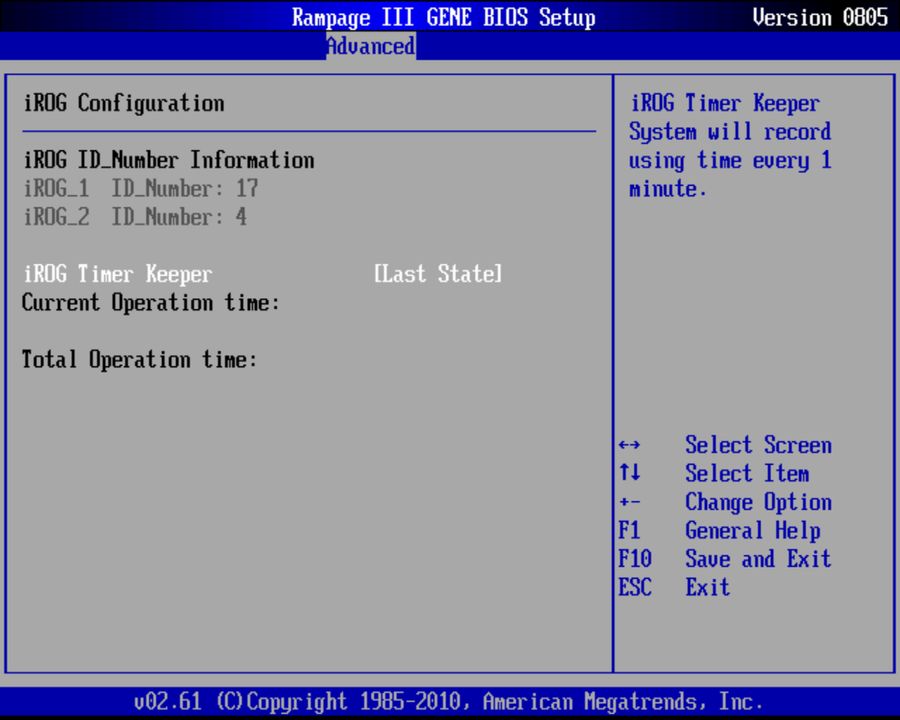The image size is (900, 720).
Task: Click the F1 key label
Action: (629, 530)
